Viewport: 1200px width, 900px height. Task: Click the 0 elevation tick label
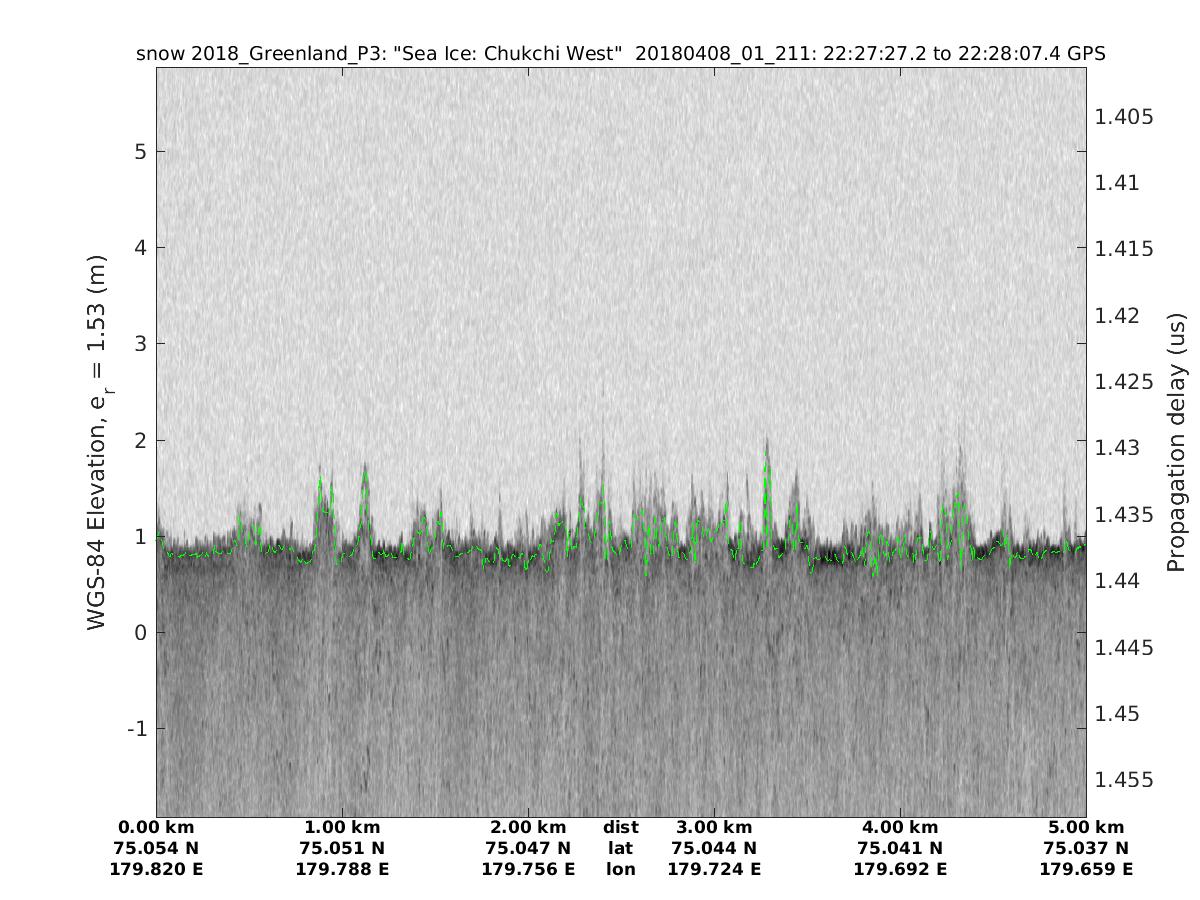tap(141, 632)
